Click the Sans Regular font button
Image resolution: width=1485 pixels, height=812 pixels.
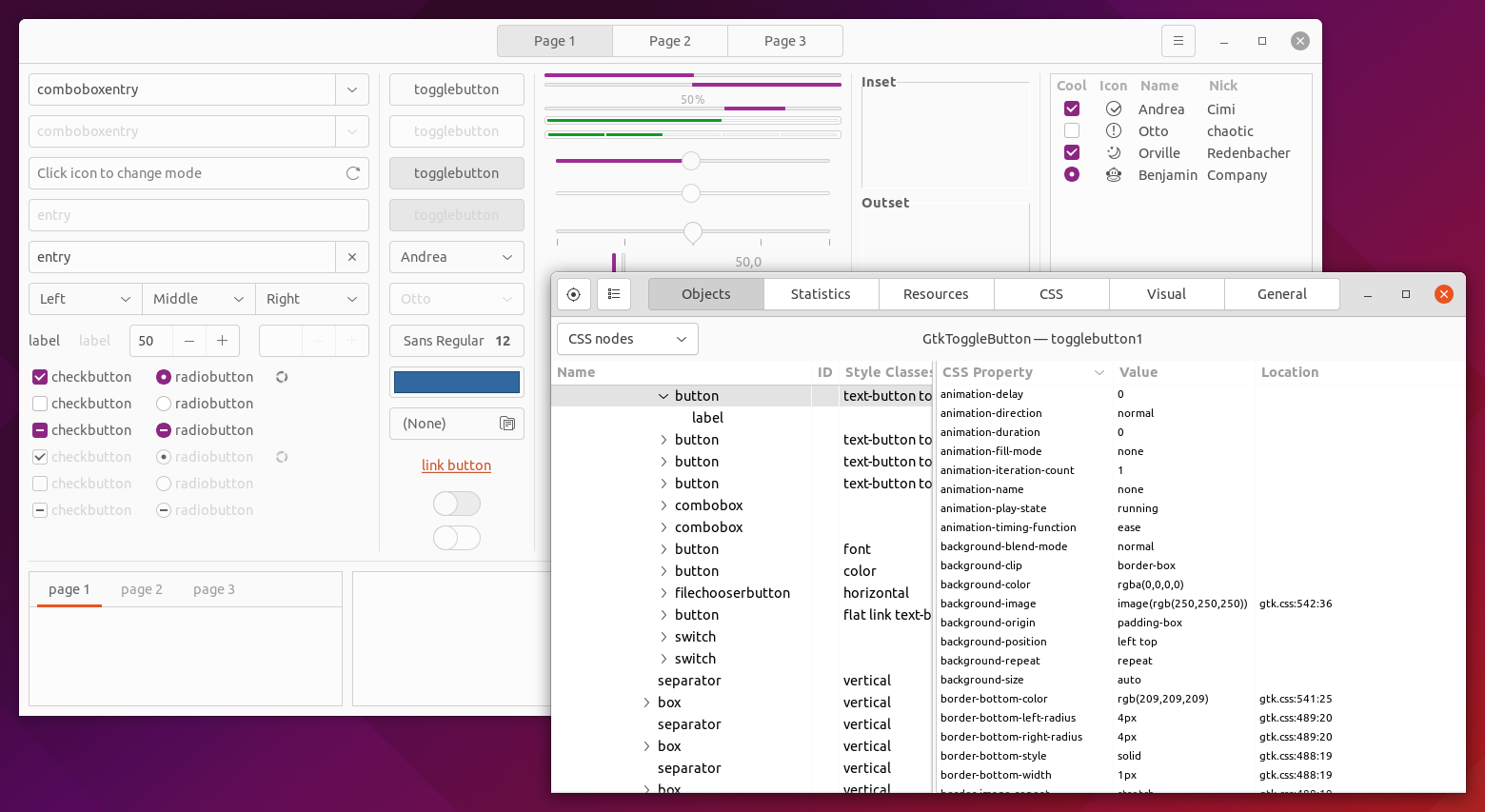[x=457, y=341]
